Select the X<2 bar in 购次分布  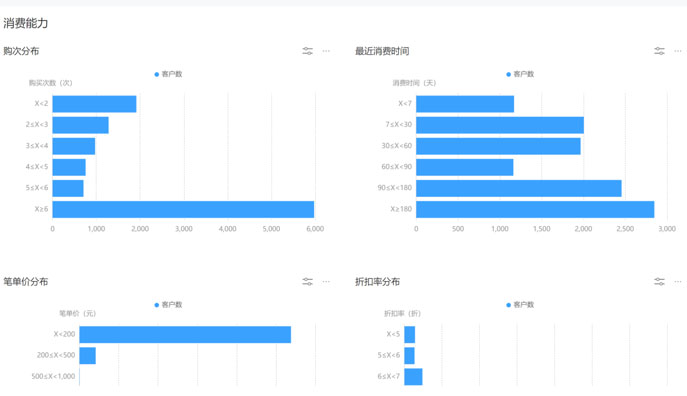click(x=94, y=104)
